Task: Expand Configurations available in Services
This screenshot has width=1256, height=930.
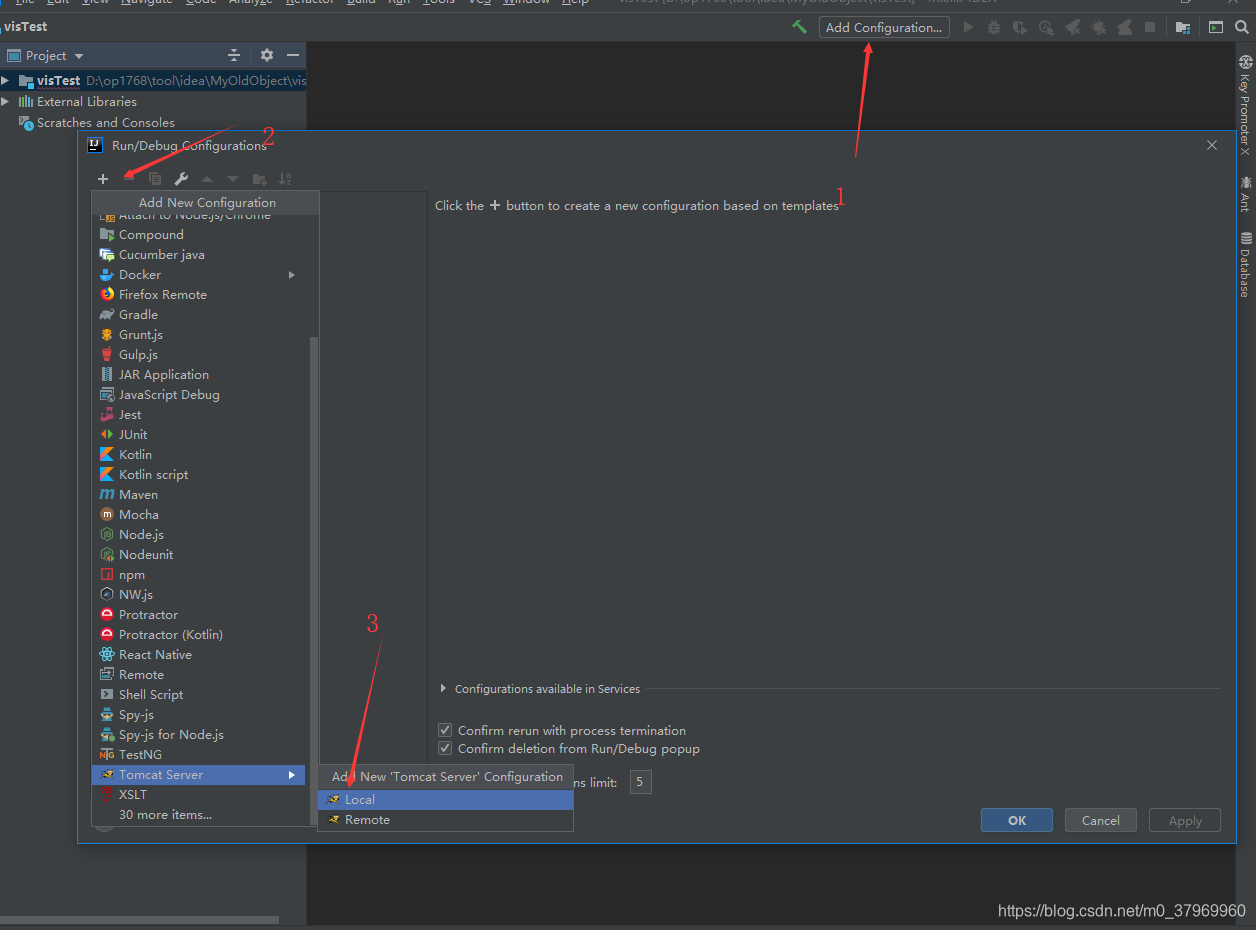Action: (x=444, y=689)
